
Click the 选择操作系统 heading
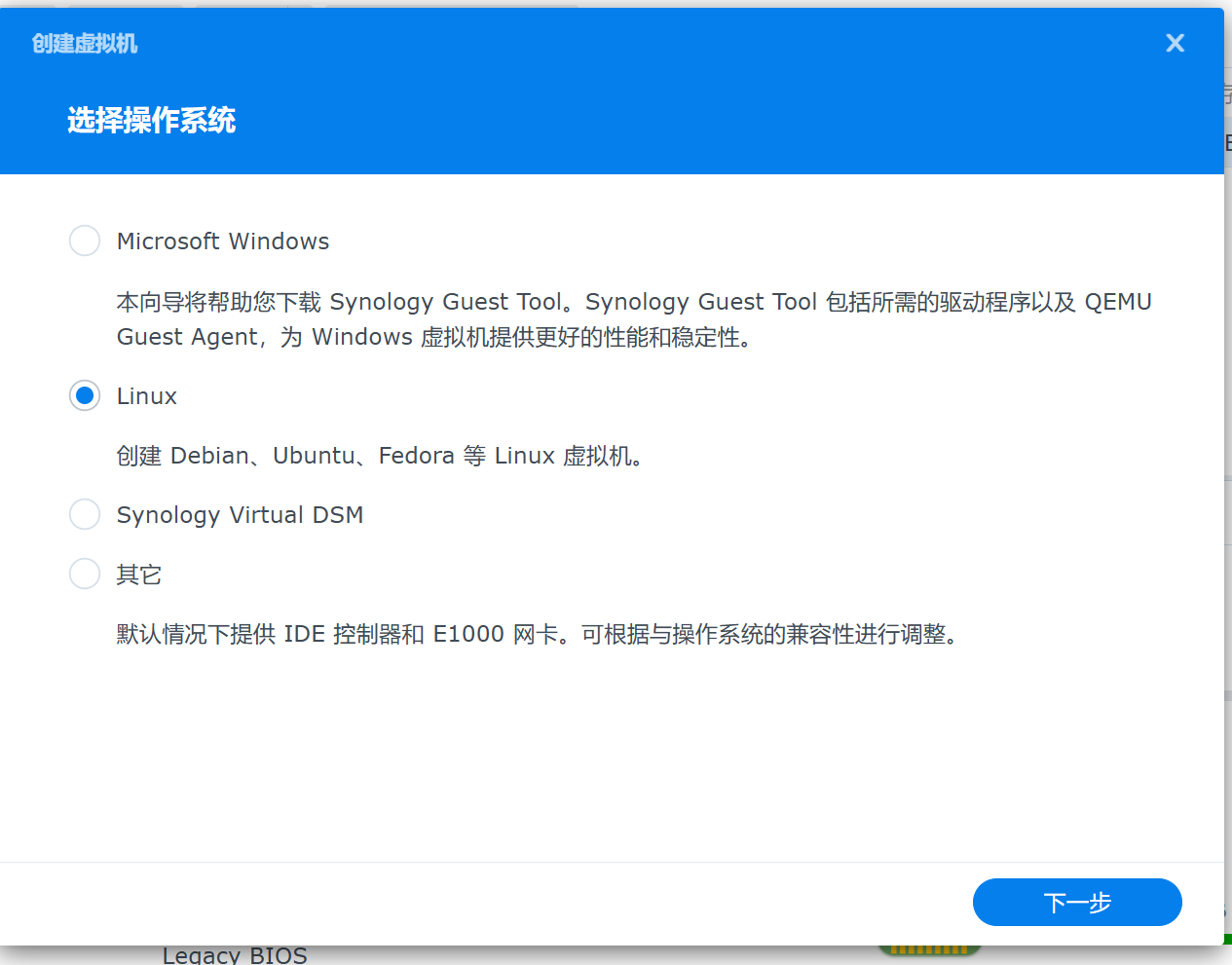coord(152,121)
